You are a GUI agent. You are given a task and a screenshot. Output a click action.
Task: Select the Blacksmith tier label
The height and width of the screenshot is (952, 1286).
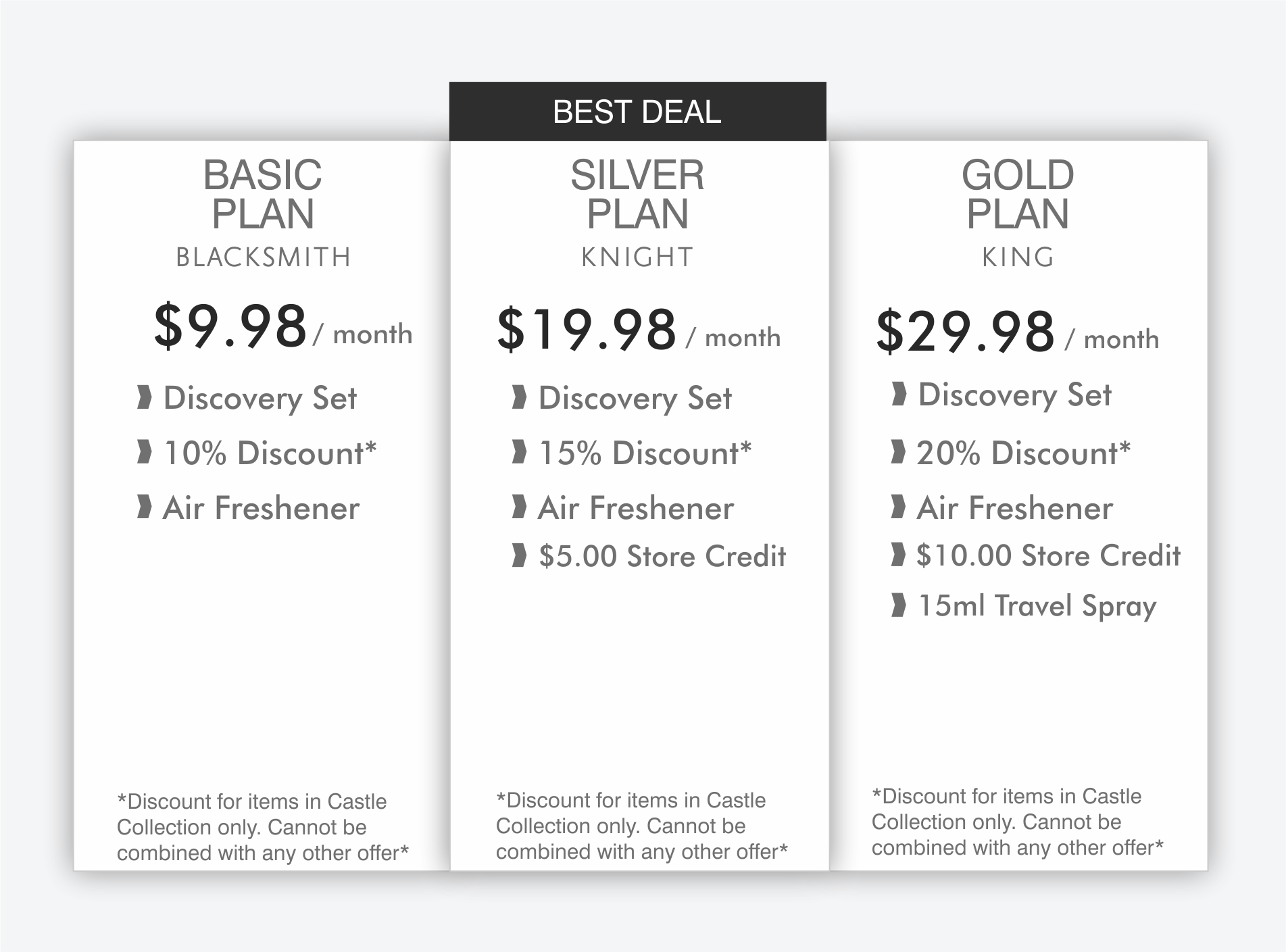[x=264, y=257]
